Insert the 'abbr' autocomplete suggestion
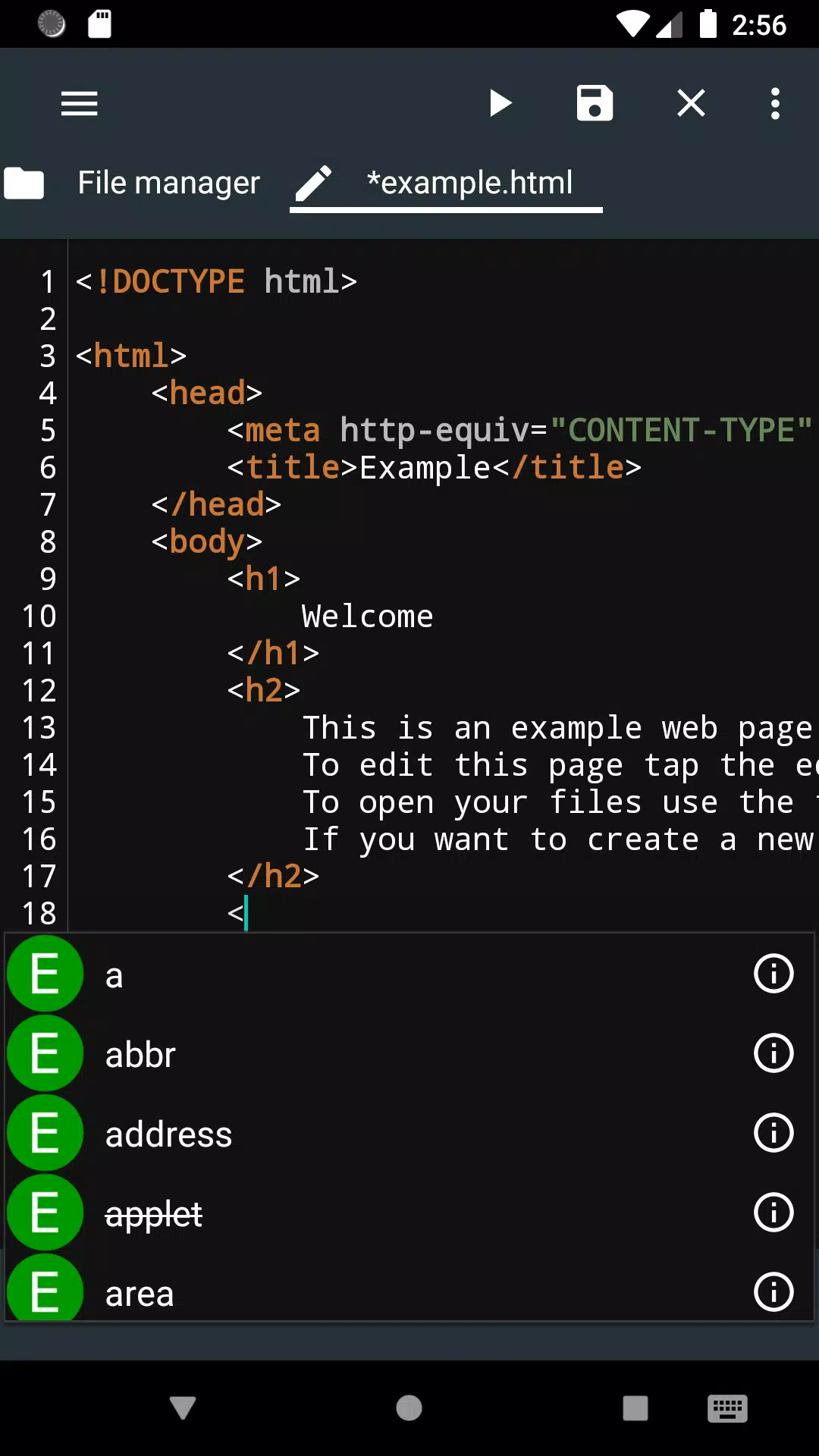Viewport: 819px width, 1456px height. [409, 1053]
